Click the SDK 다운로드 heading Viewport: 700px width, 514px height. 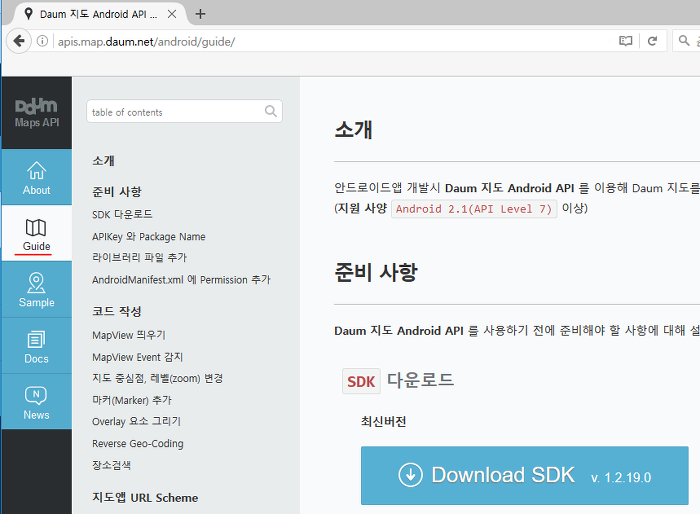coord(398,380)
